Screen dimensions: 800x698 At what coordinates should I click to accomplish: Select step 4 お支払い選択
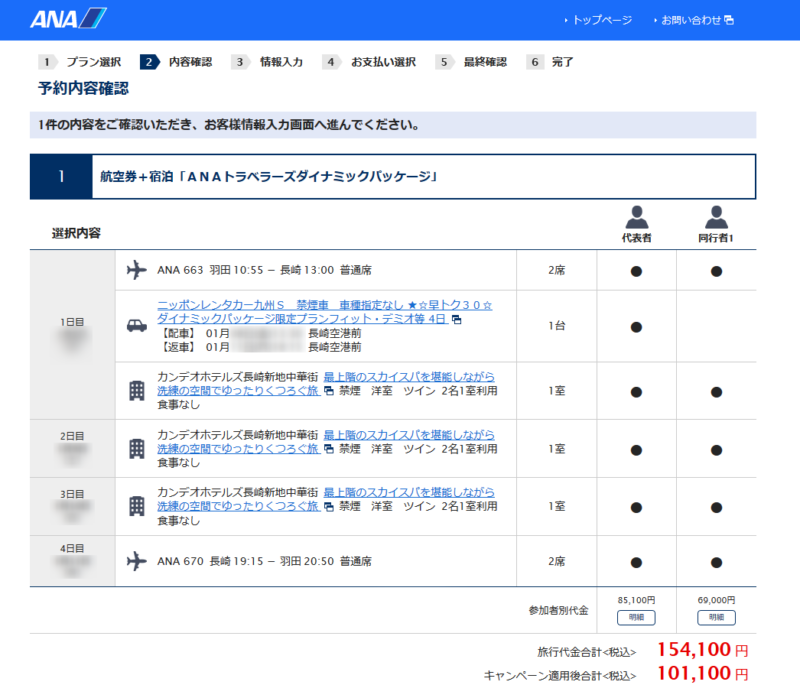coord(369,62)
